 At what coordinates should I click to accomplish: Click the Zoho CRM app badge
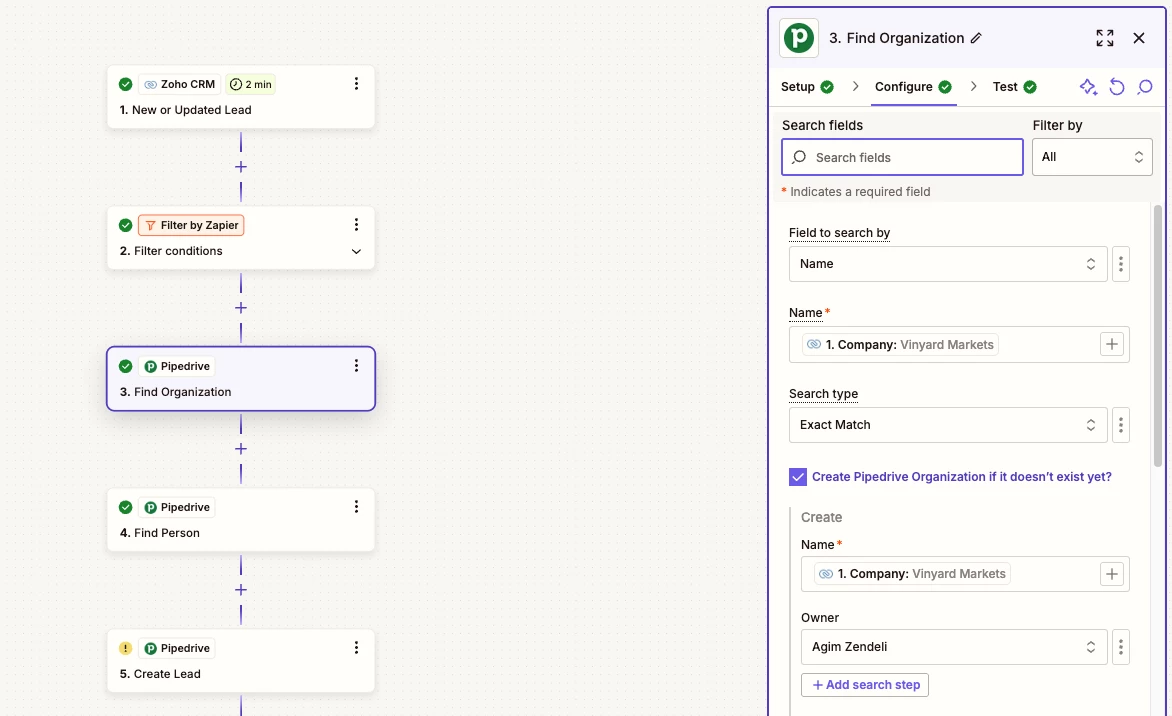coord(179,84)
